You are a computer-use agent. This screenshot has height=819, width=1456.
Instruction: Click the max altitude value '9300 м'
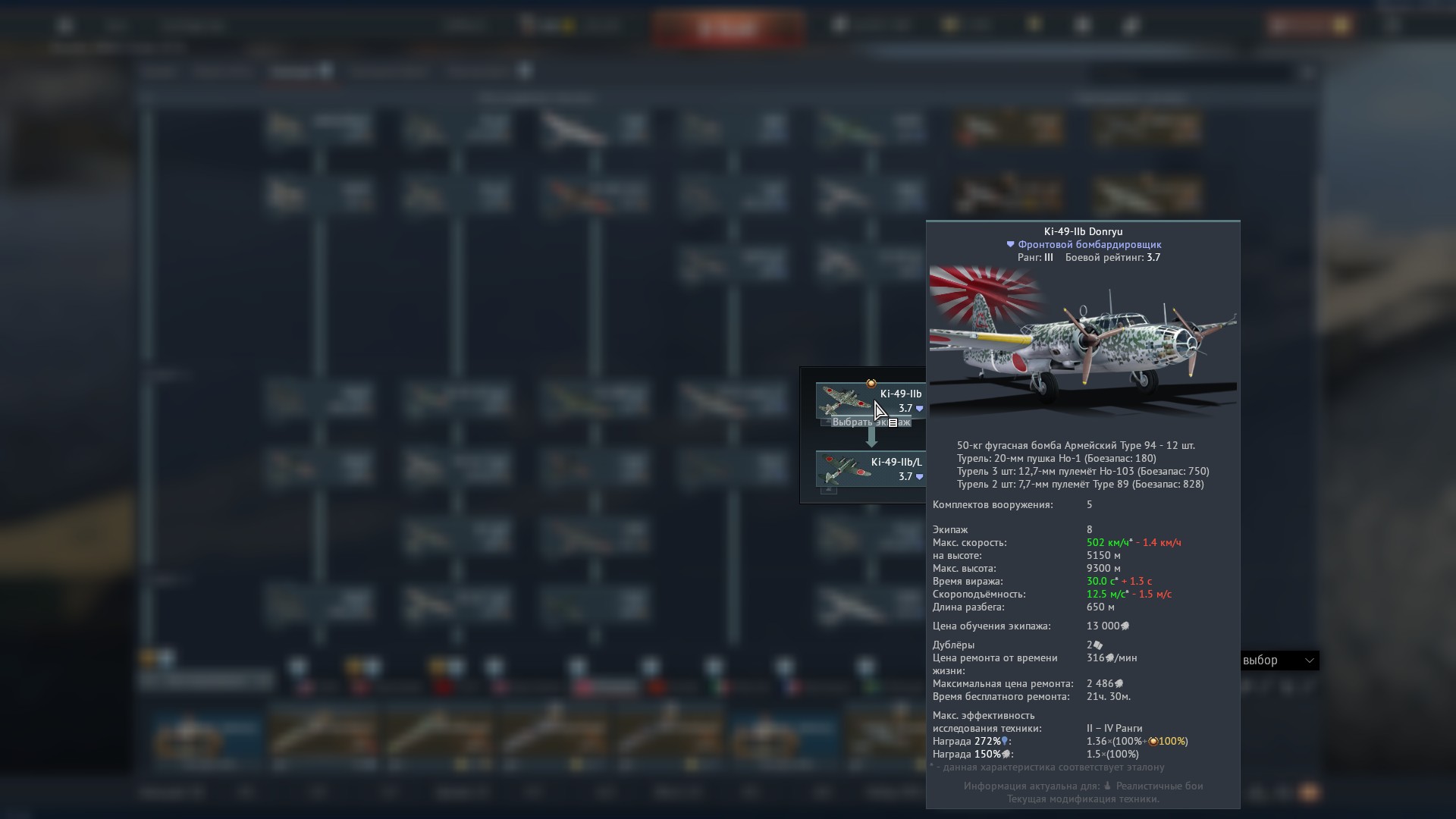(1103, 568)
